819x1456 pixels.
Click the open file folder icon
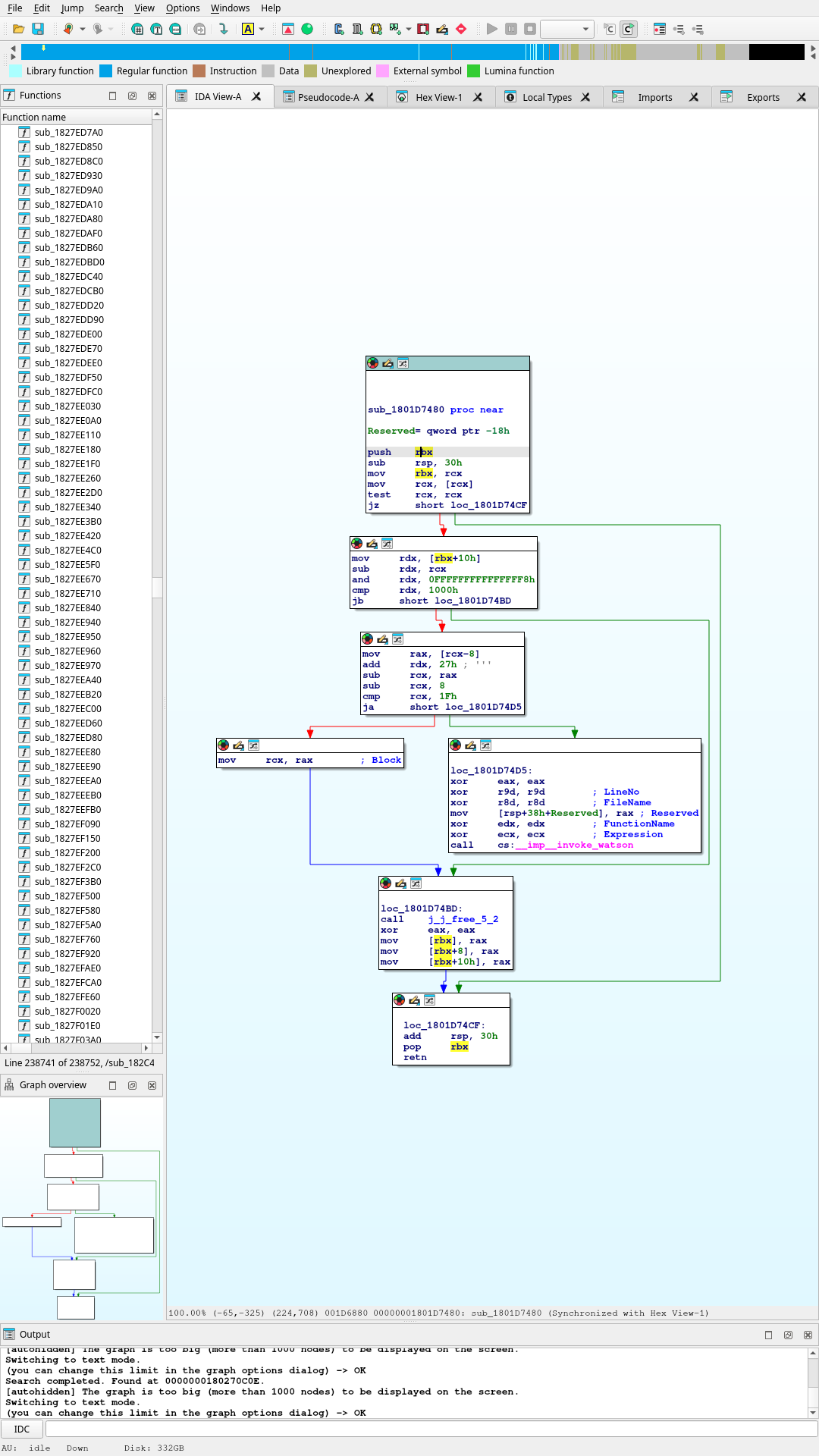pos(18,29)
